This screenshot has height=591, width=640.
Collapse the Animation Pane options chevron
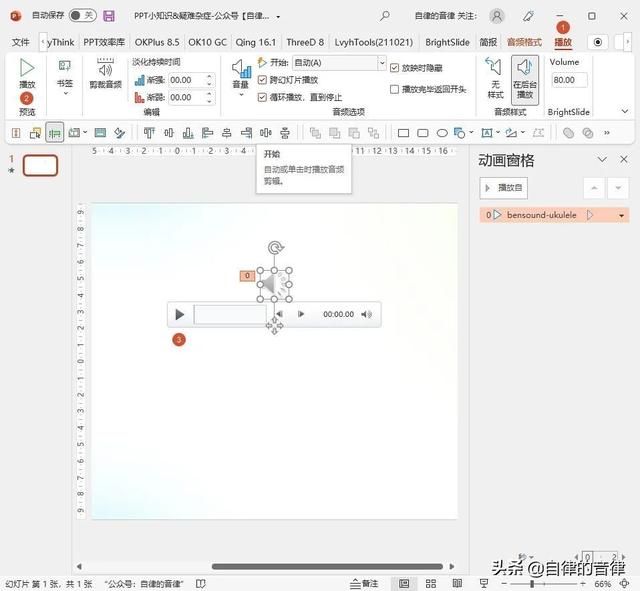[x=602, y=160]
